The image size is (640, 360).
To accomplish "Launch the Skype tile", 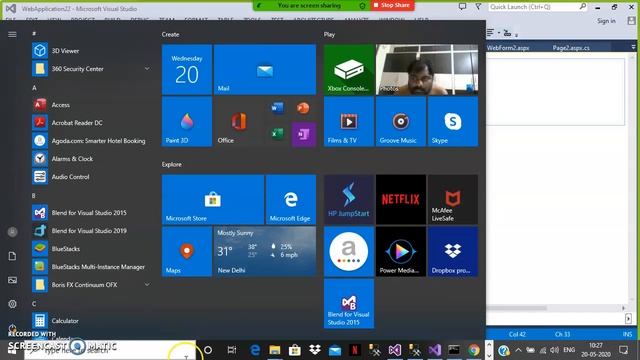I will pos(453,122).
